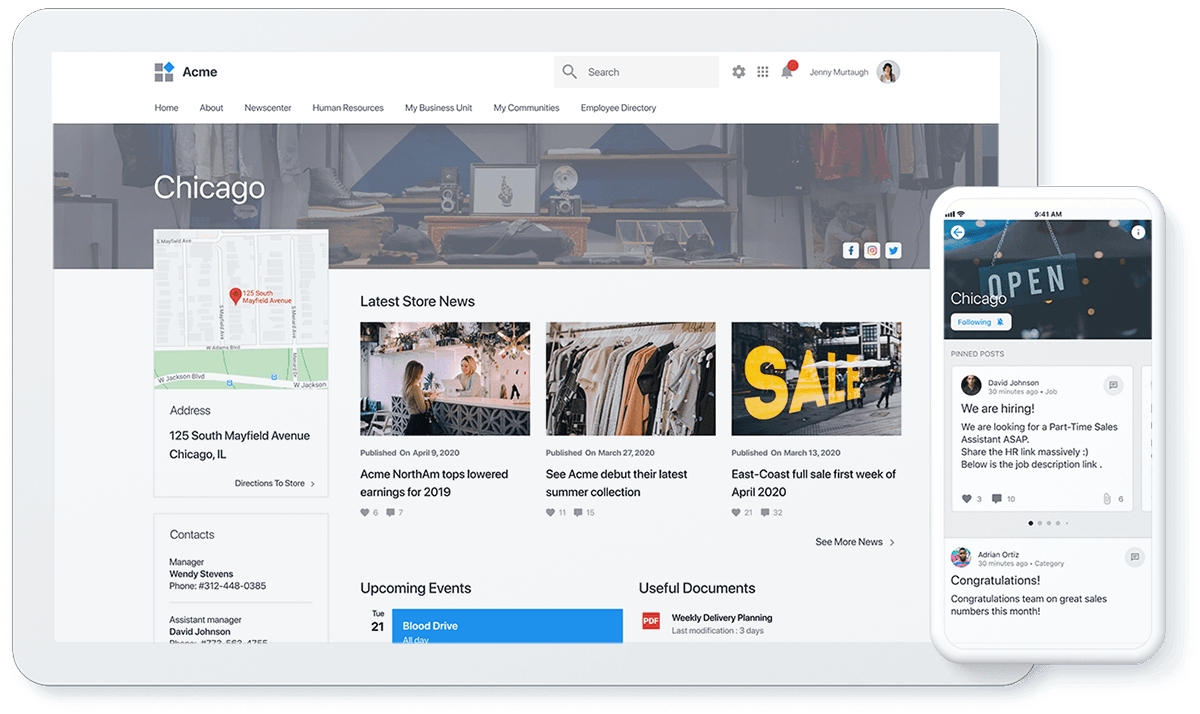Screen dimensions: 1200x714
Task: Tap Adrian Ortiz's avatar on phone
Action: pos(961,557)
